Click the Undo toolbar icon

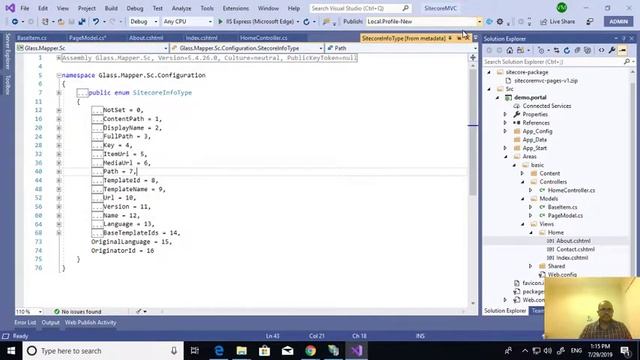tap(96, 22)
